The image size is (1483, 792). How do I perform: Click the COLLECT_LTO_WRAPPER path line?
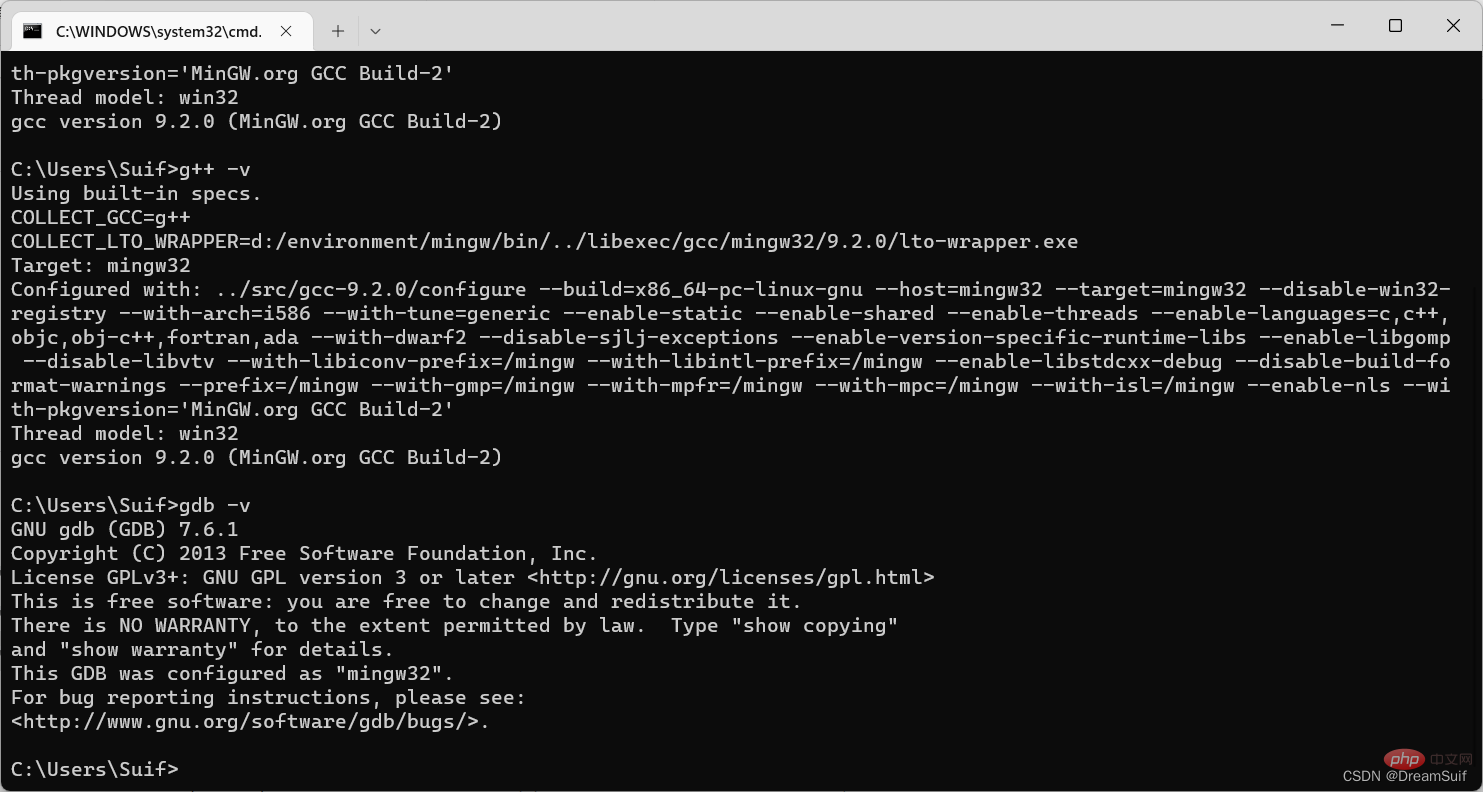pyautogui.click(x=544, y=241)
